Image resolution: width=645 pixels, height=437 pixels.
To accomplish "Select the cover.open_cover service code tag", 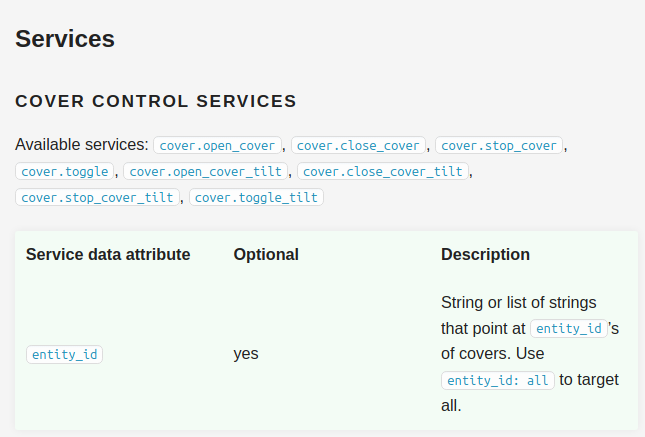I will (x=217, y=146).
